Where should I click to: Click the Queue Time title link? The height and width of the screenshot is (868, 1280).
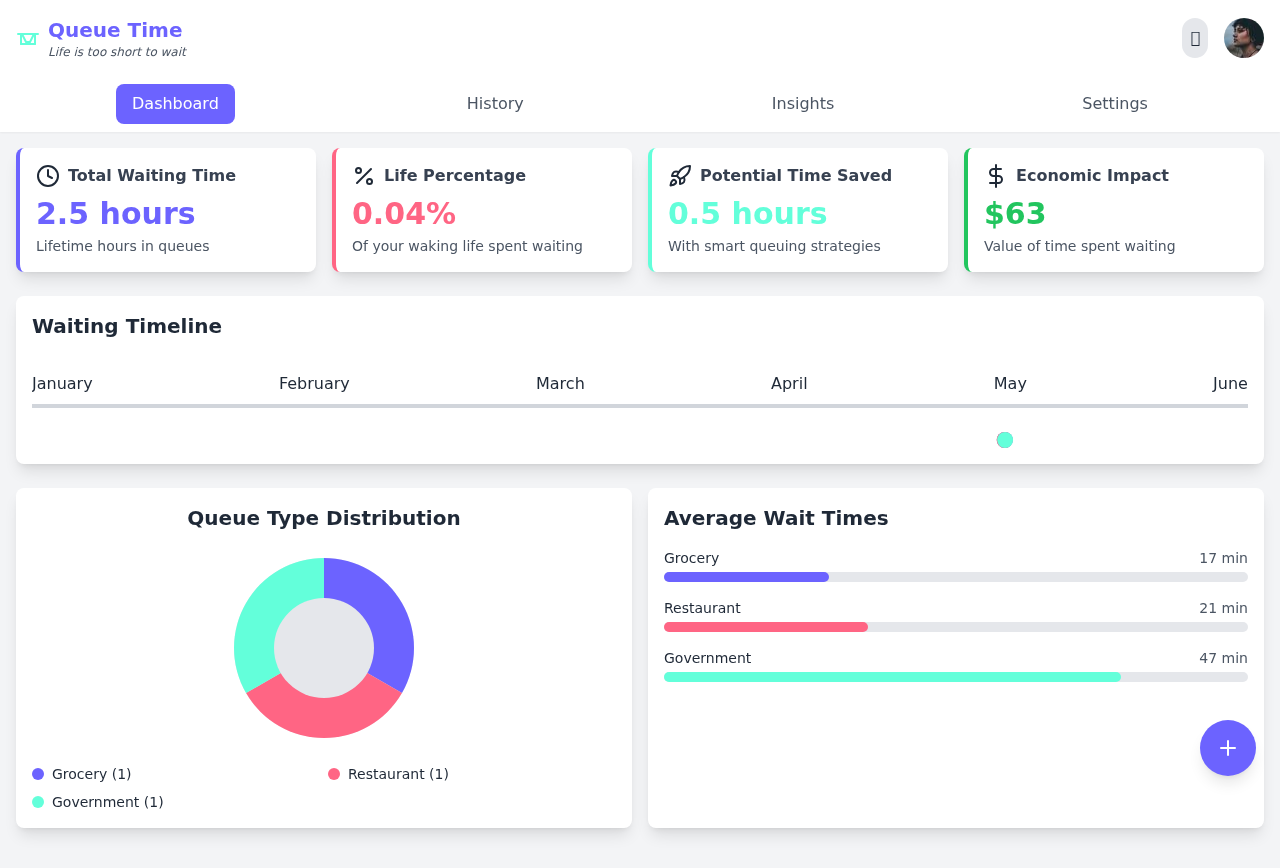115,30
